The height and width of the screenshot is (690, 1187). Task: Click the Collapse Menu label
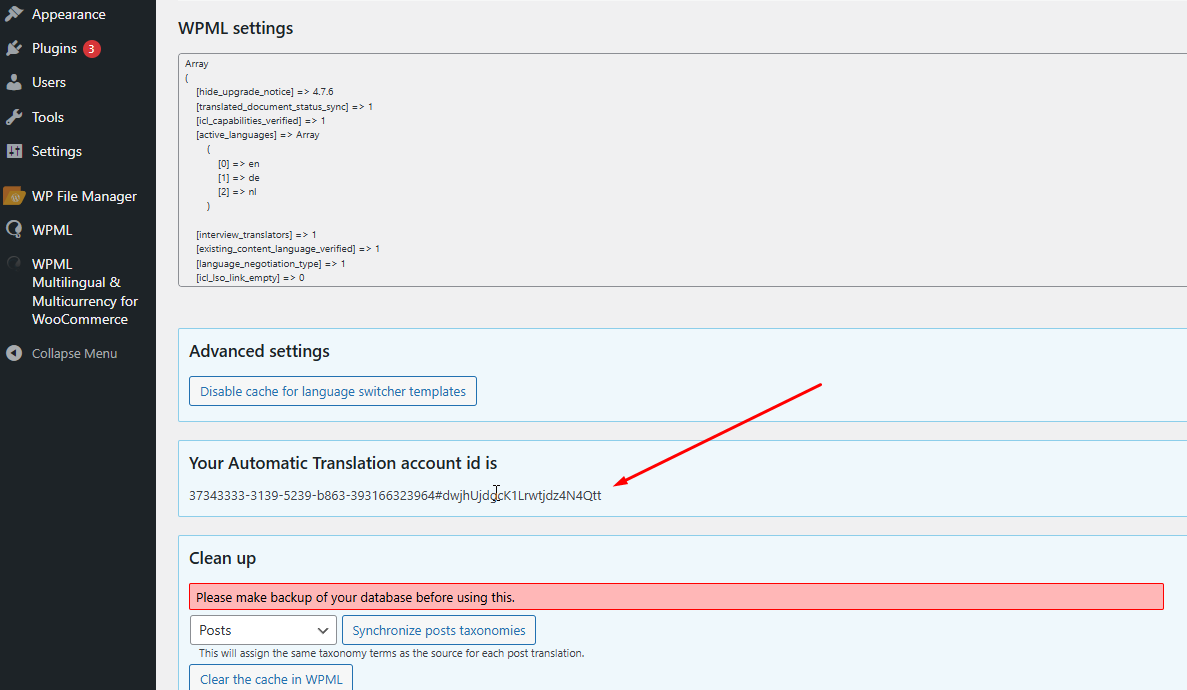coord(74,353)
